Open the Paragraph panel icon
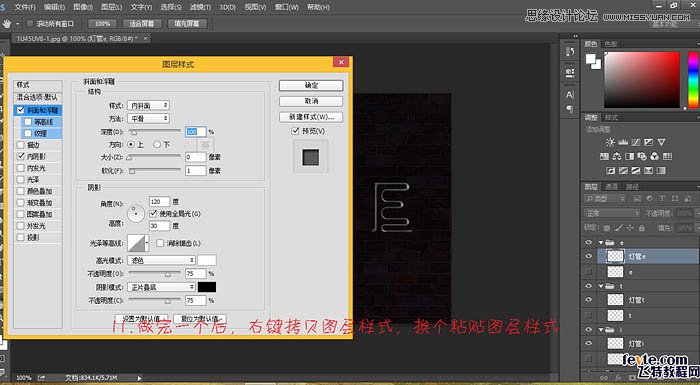 tap(570, 109)
